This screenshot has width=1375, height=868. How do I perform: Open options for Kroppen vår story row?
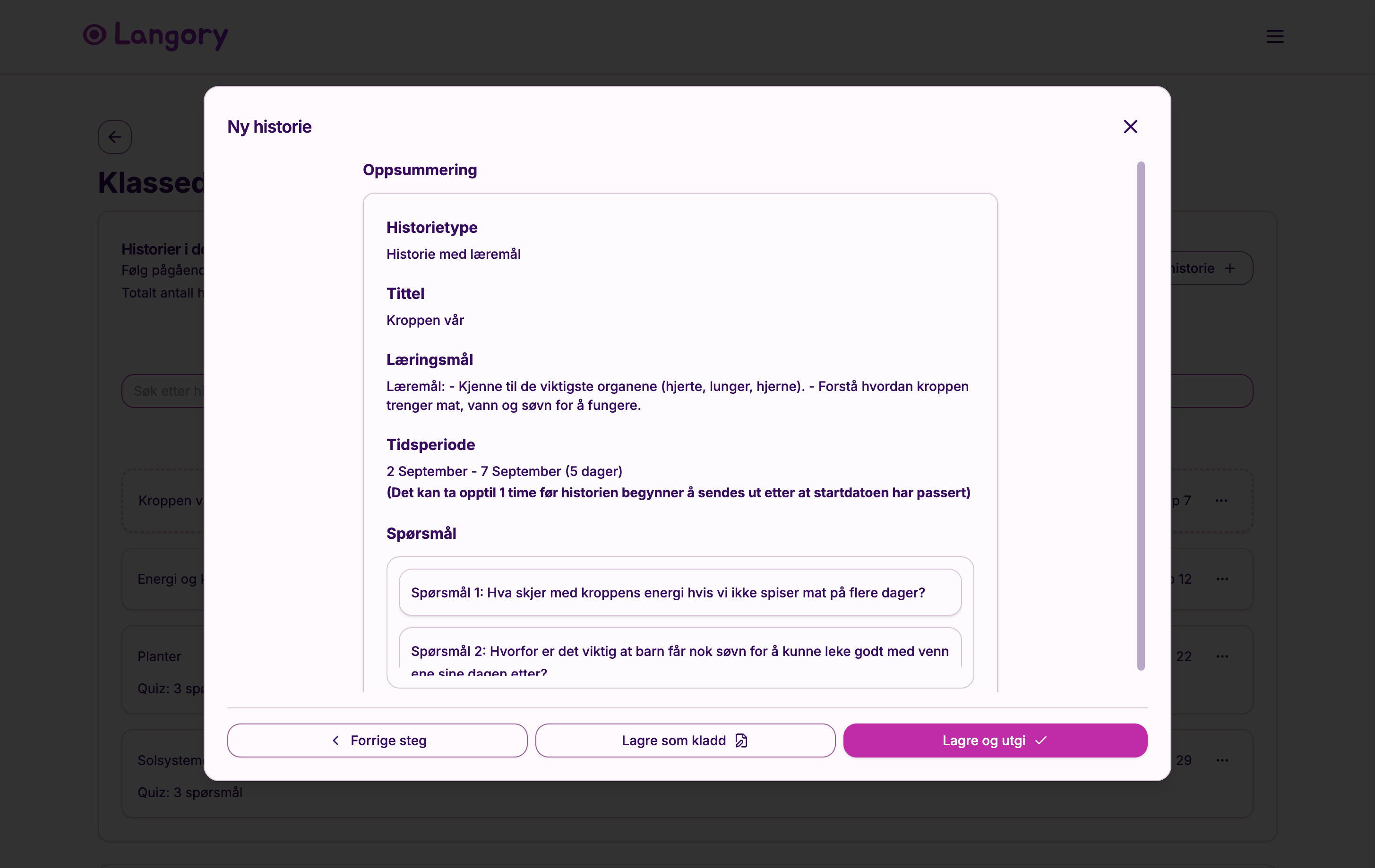pyautogui.click(x=1221, y=501)
